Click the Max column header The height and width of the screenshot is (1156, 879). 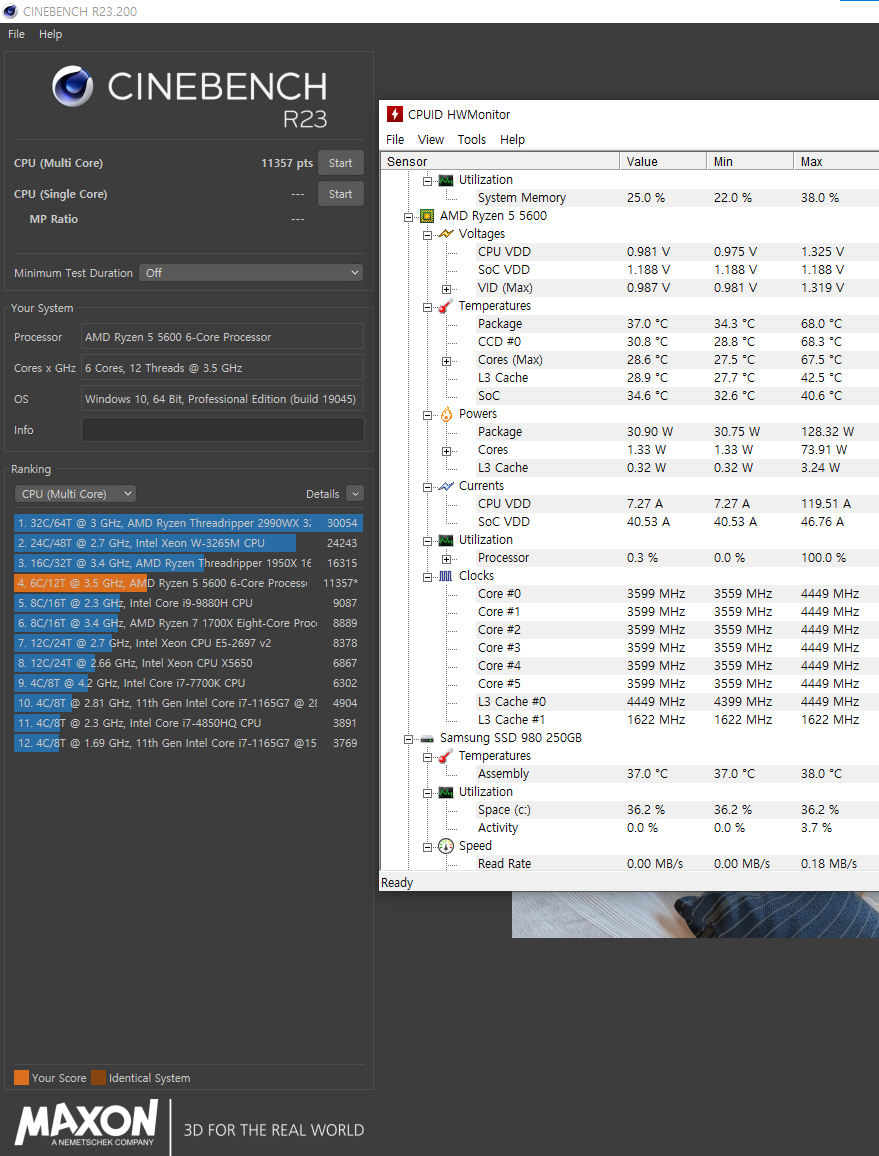(836, 161)
